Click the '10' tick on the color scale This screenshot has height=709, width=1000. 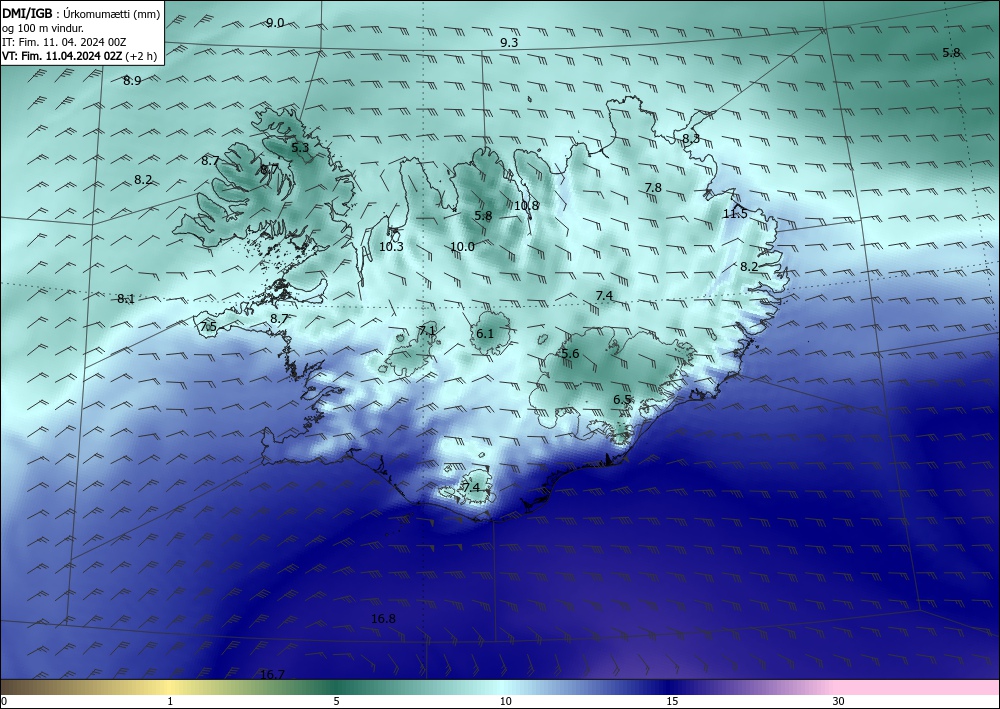(x=506, y=701)
